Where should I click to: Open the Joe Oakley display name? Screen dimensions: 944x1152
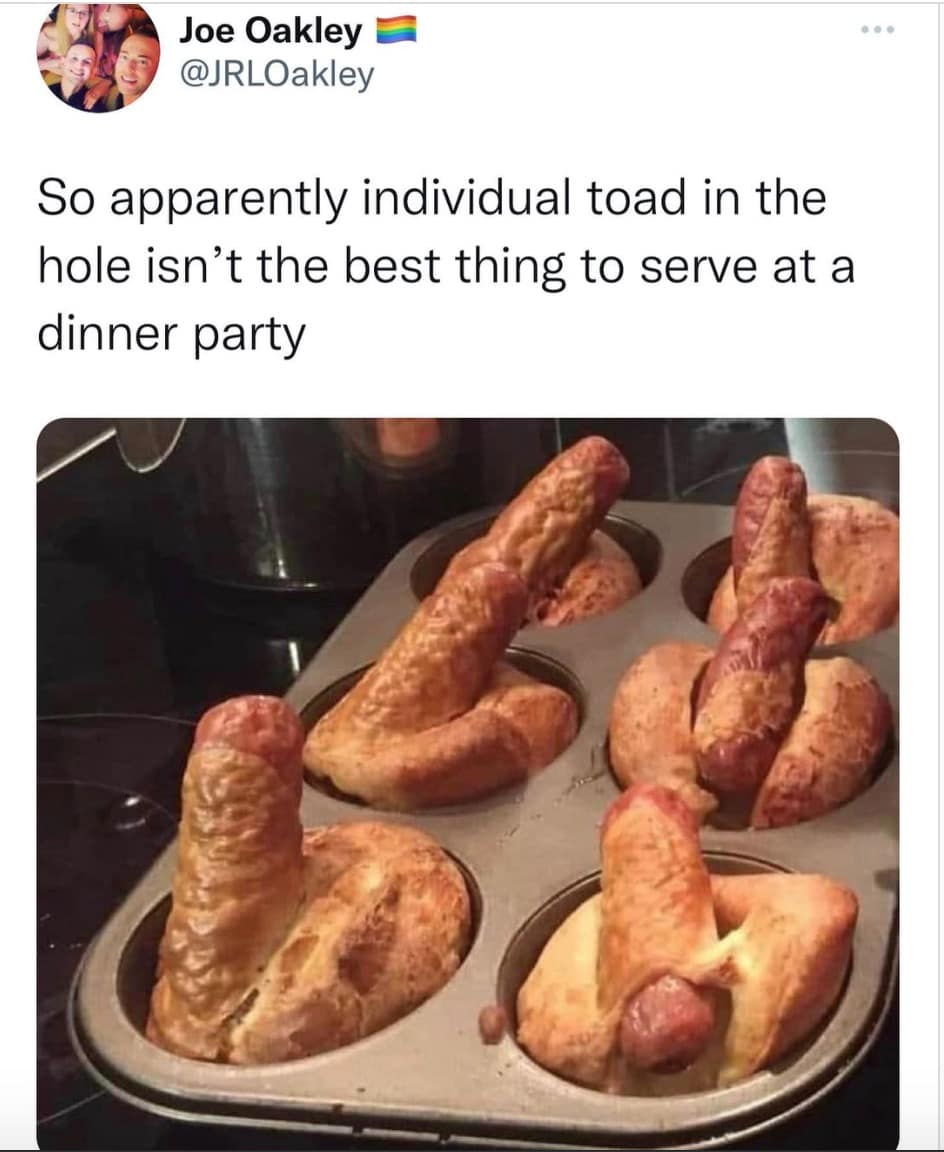click(270, 31)
